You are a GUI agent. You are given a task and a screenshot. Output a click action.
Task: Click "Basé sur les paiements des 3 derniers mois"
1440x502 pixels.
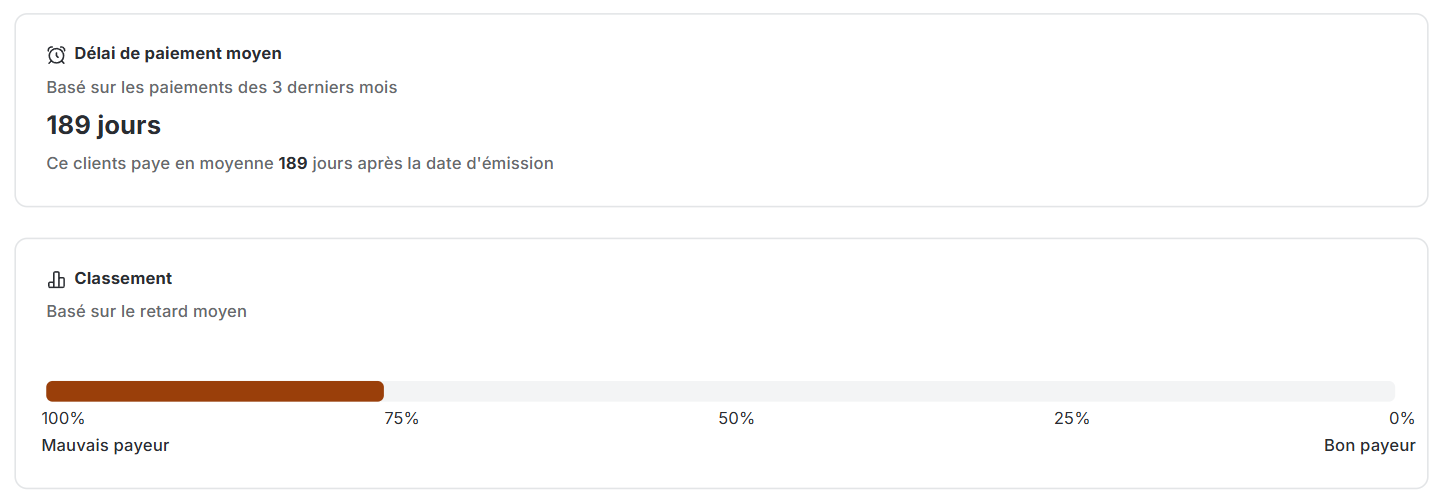[x=222, y=88]
